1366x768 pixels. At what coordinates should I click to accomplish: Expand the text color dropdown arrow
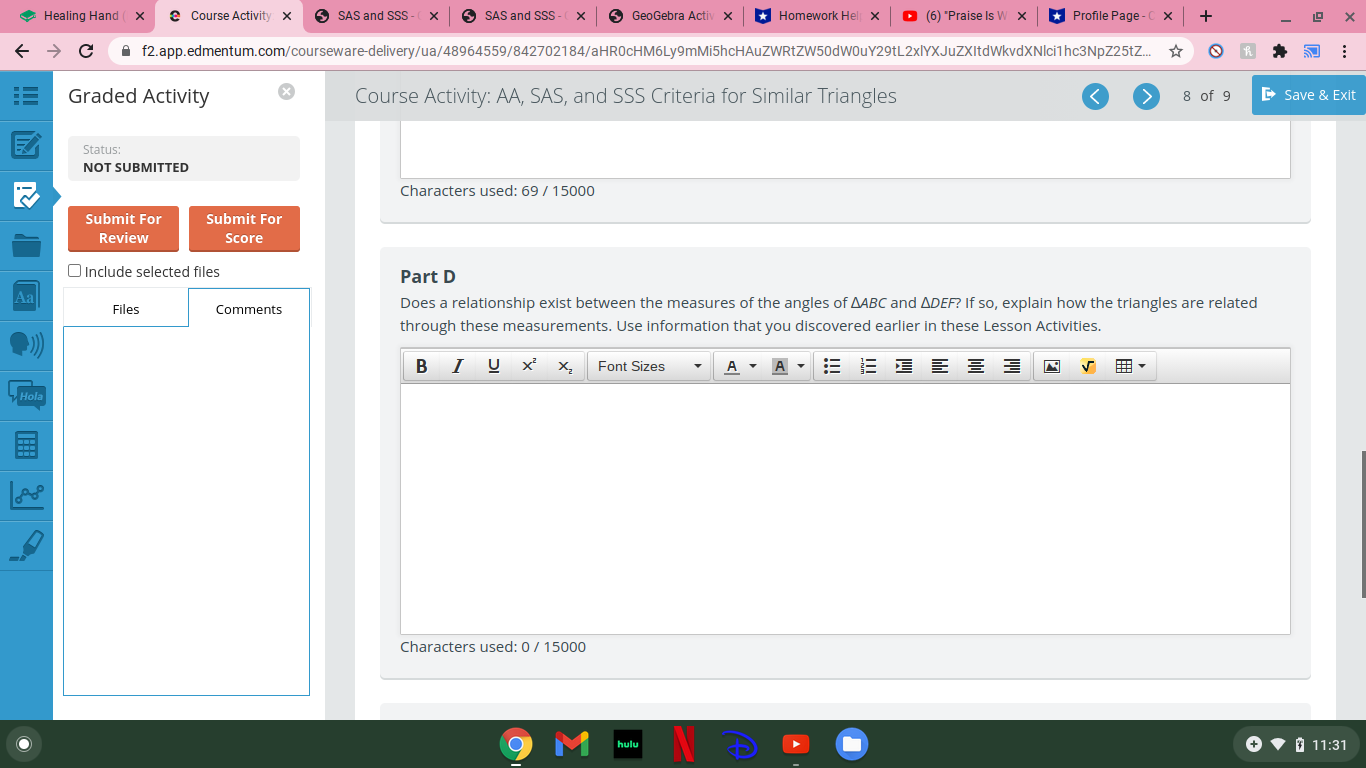tap(751, 366)
